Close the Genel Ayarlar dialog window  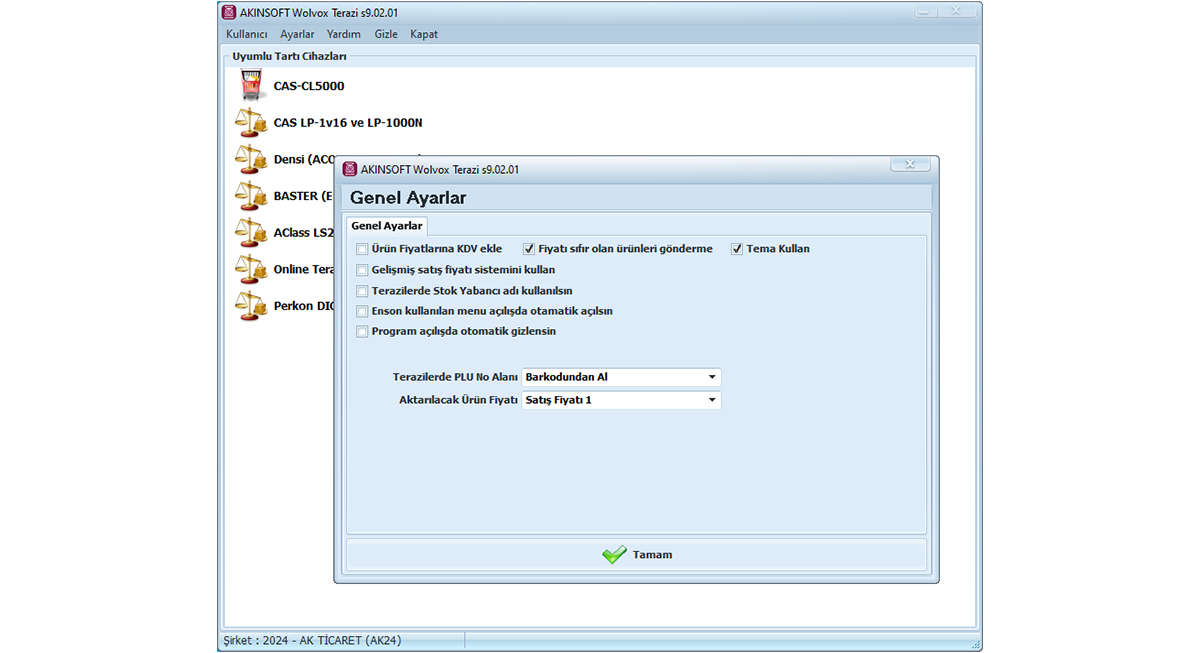(909, 165)
